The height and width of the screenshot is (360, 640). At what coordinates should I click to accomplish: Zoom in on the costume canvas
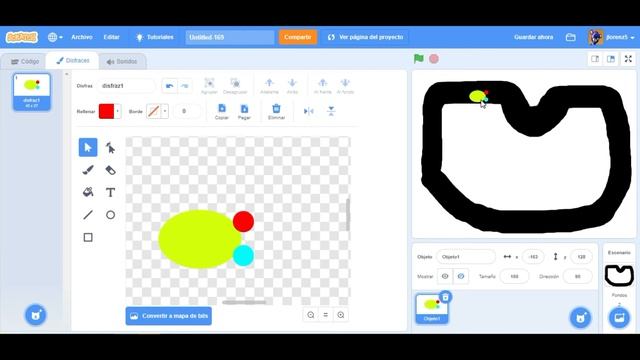tap(341, 315)
